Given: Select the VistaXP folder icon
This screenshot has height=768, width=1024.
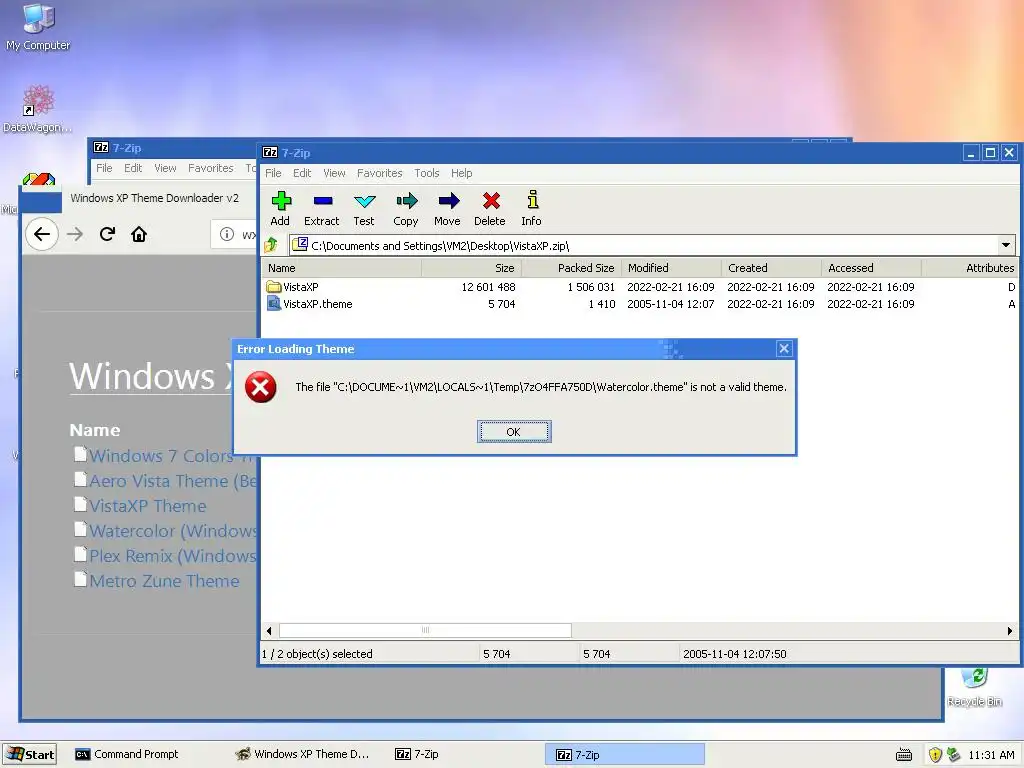Looking at the screenshot, I should coord(274,287).
